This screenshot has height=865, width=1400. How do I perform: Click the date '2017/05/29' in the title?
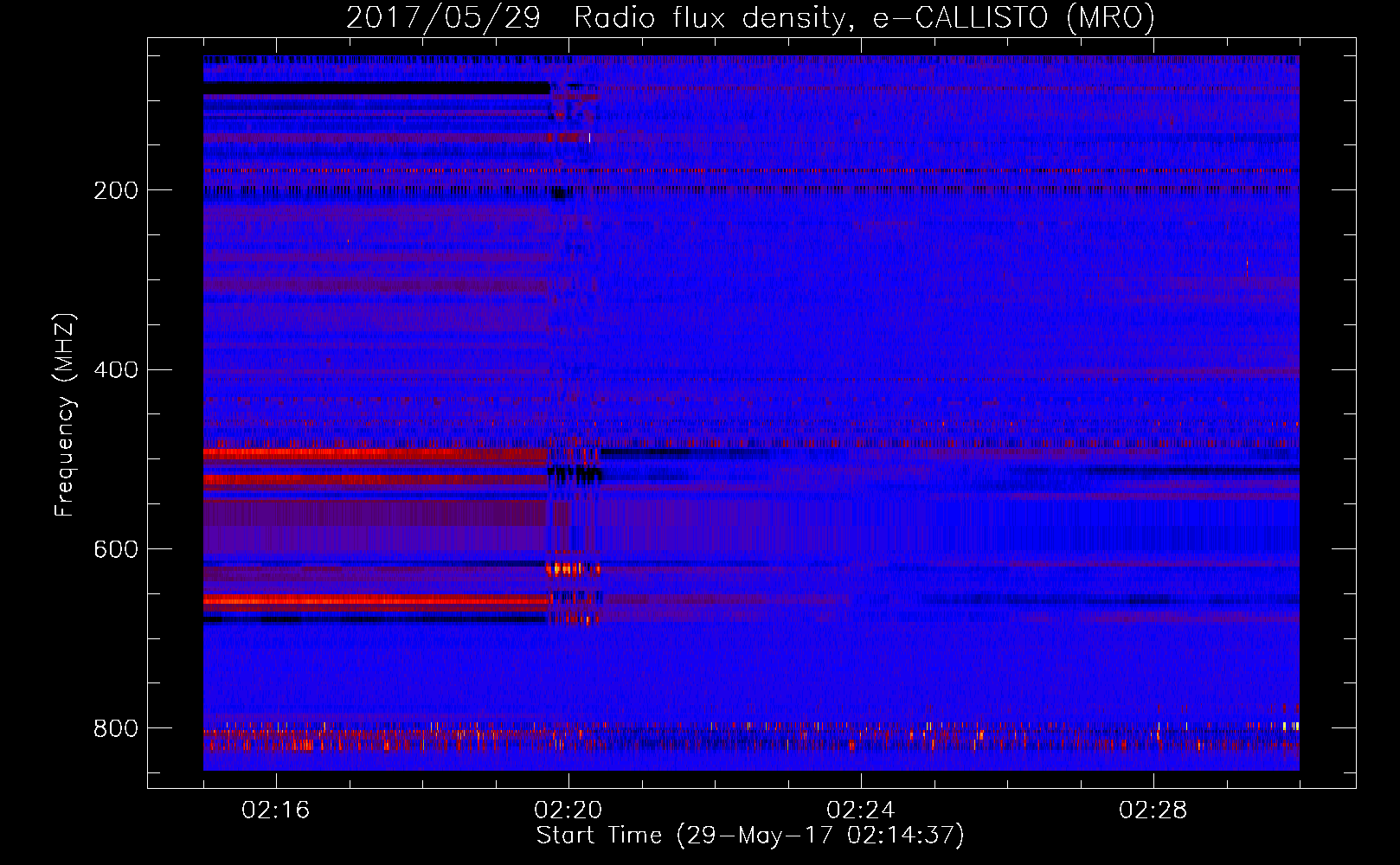tap(444, 17)
